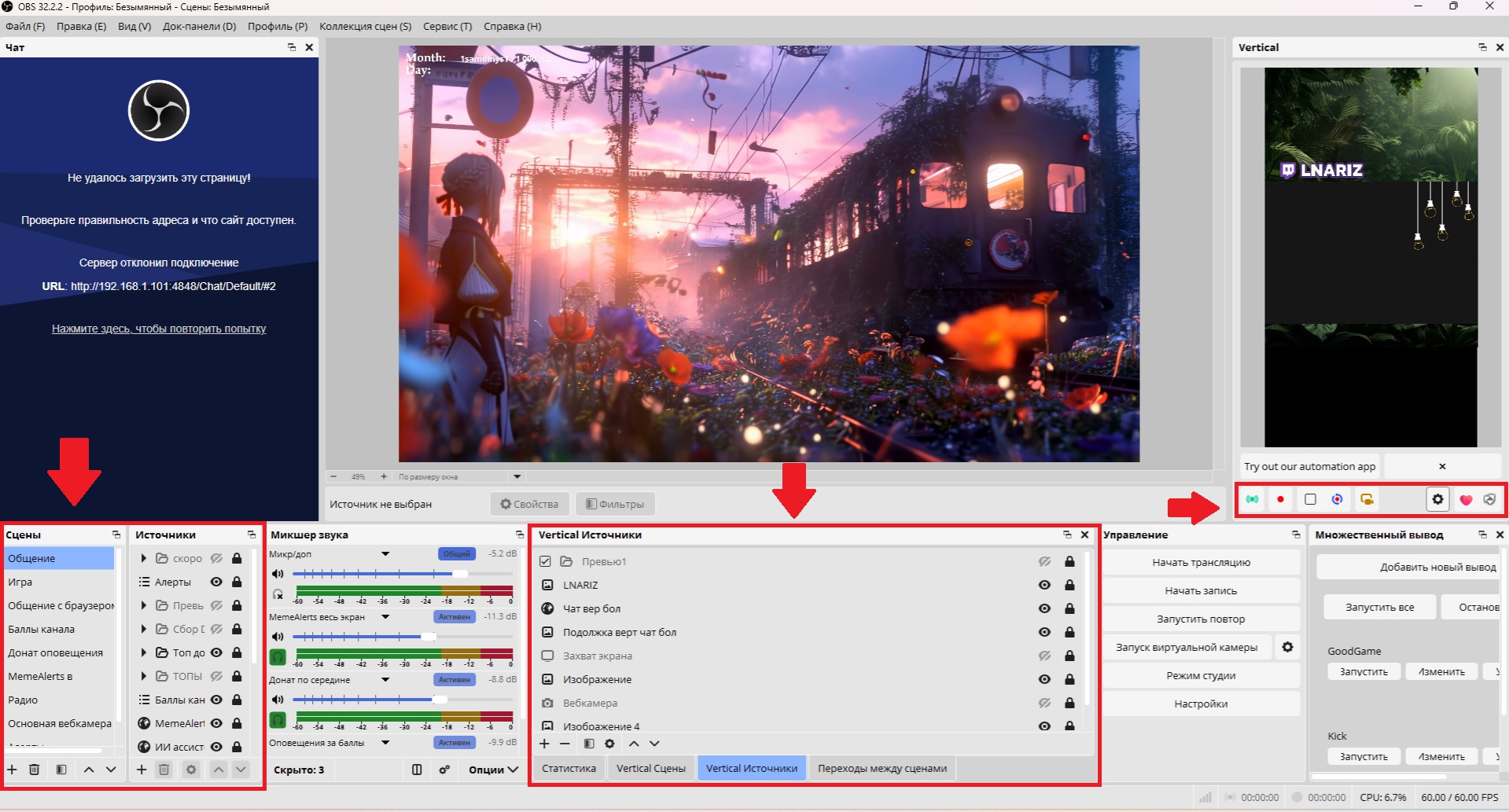The height and width of the screenshot is (812, 1509).
Task: Click Начать запись button
Action: (x=1201, y=590)
